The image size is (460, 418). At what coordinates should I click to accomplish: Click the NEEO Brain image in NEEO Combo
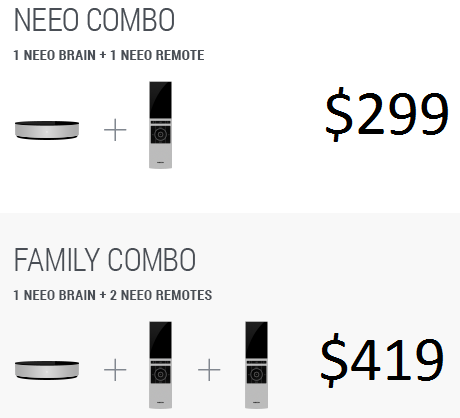point(47,130)
